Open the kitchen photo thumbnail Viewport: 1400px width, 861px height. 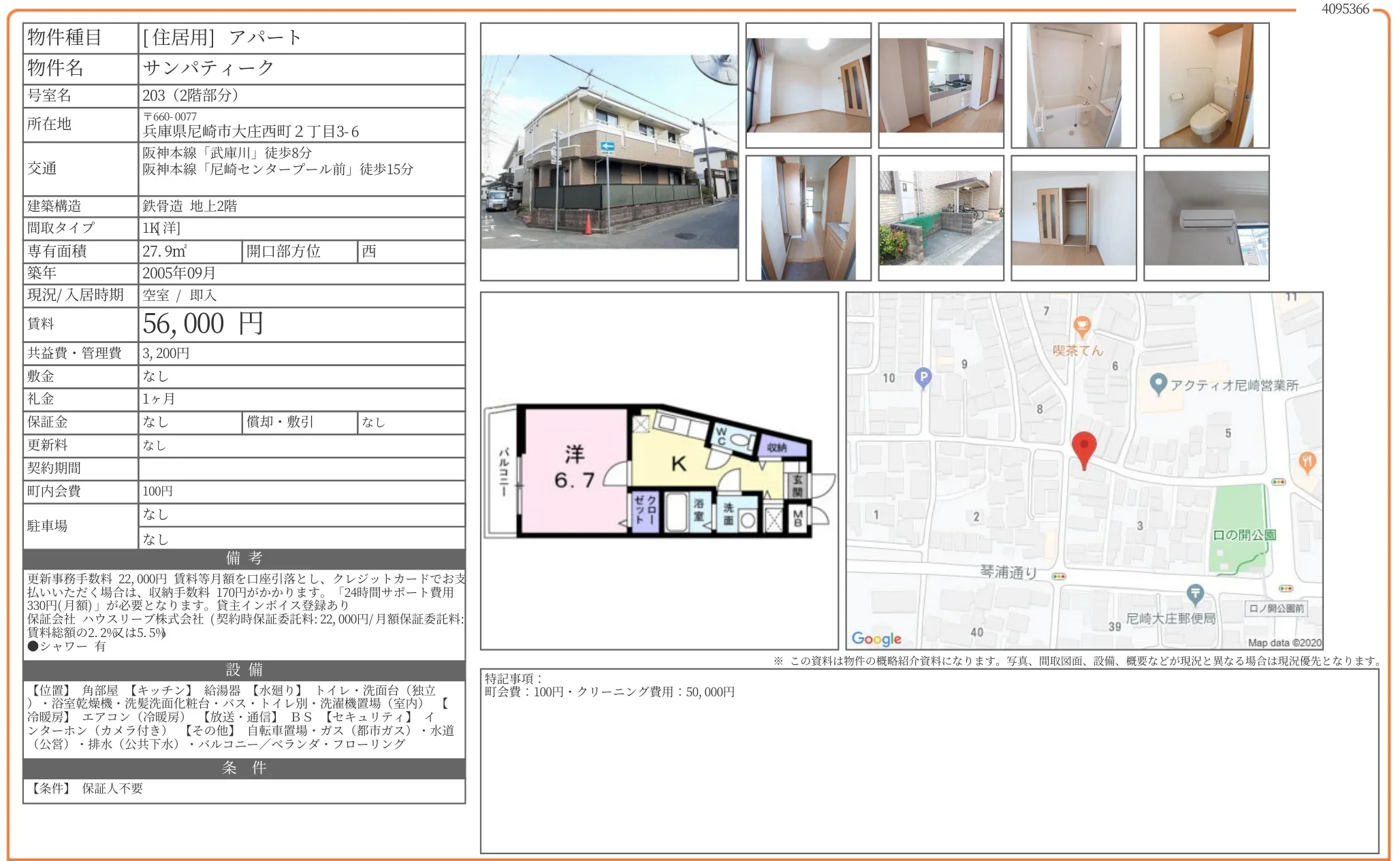pos(940,85)
